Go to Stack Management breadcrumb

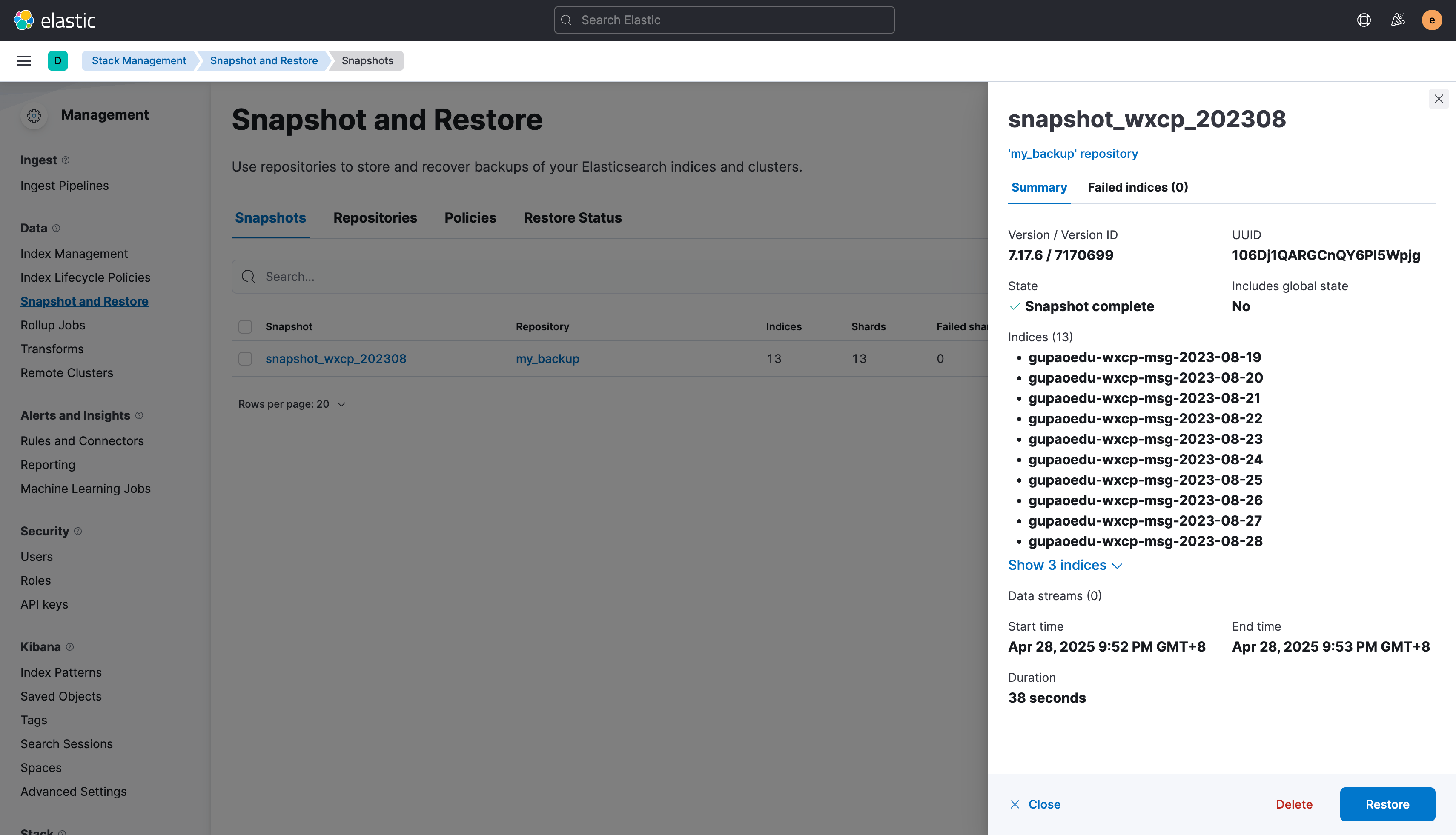[x=139, y=61]
